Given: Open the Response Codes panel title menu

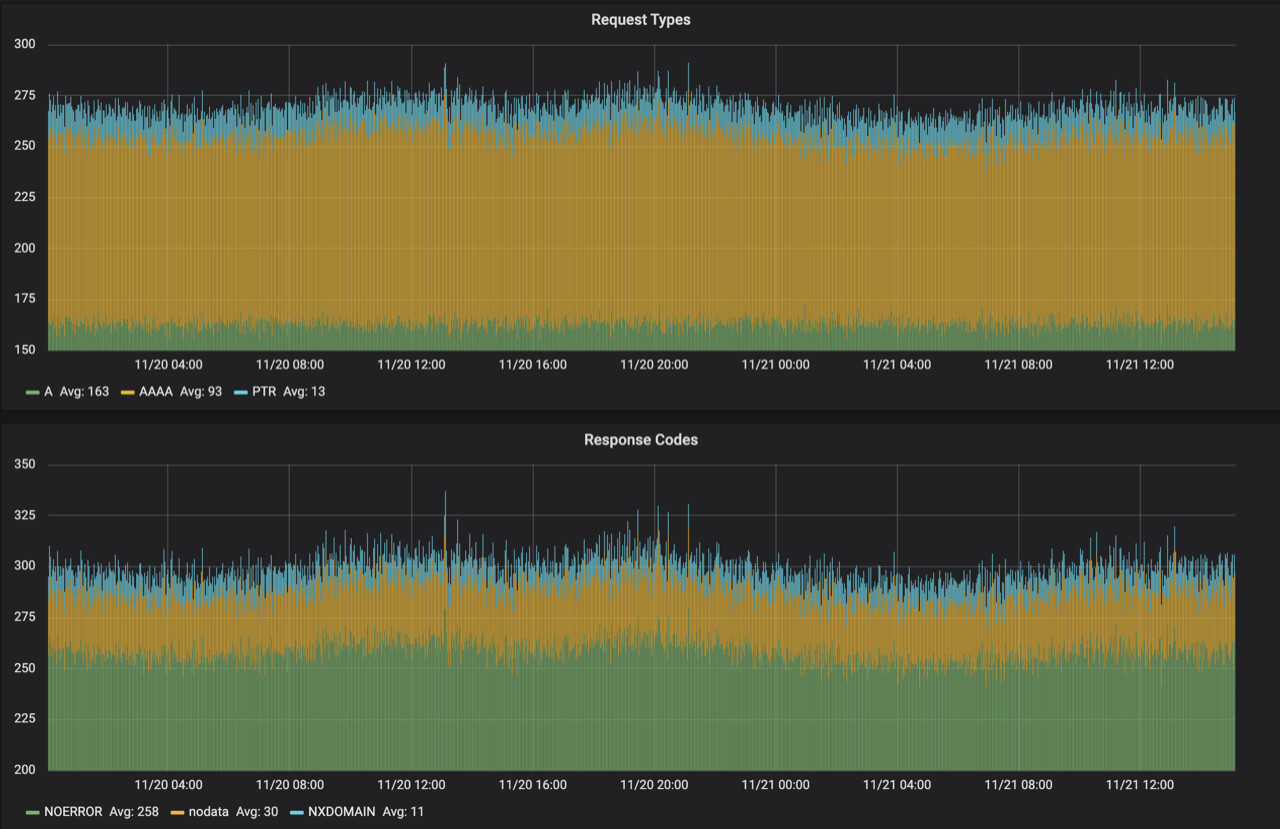Looking at the screenshot, I should tap(640, 440).
